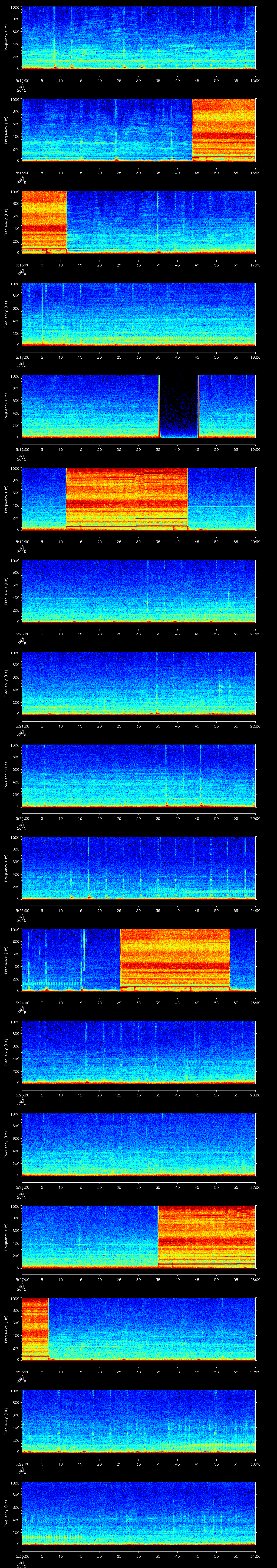The image size is (277, 1568).
Task: Click the red noise burst in the 5:16:00 spectrogram
Action: (44, 222)
